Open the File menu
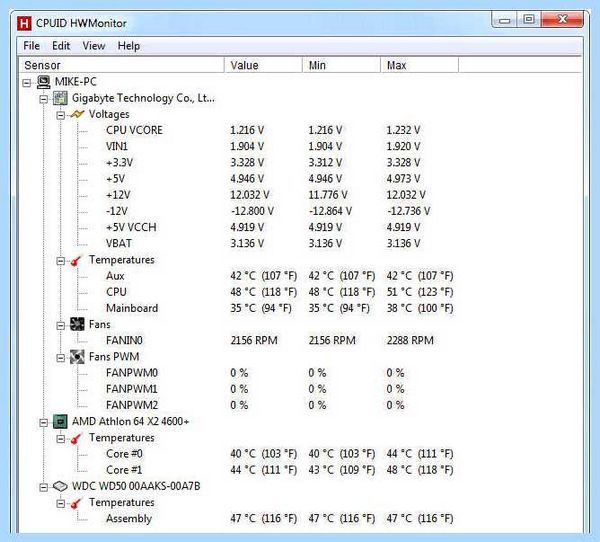 (31, 46)
